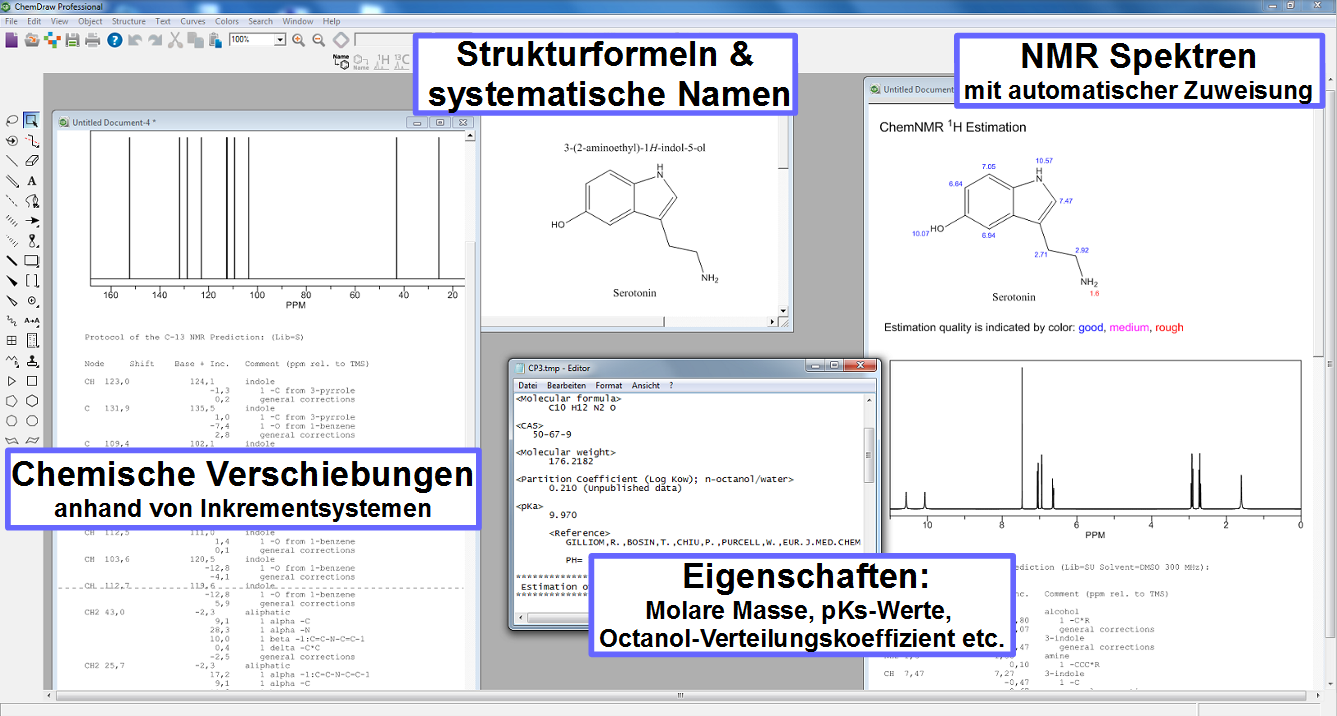Image resolution: width=1337 pixels, height=716 pixels.
Task: Click the blue Help question mark icon
Action: click(x=115, y=40)
